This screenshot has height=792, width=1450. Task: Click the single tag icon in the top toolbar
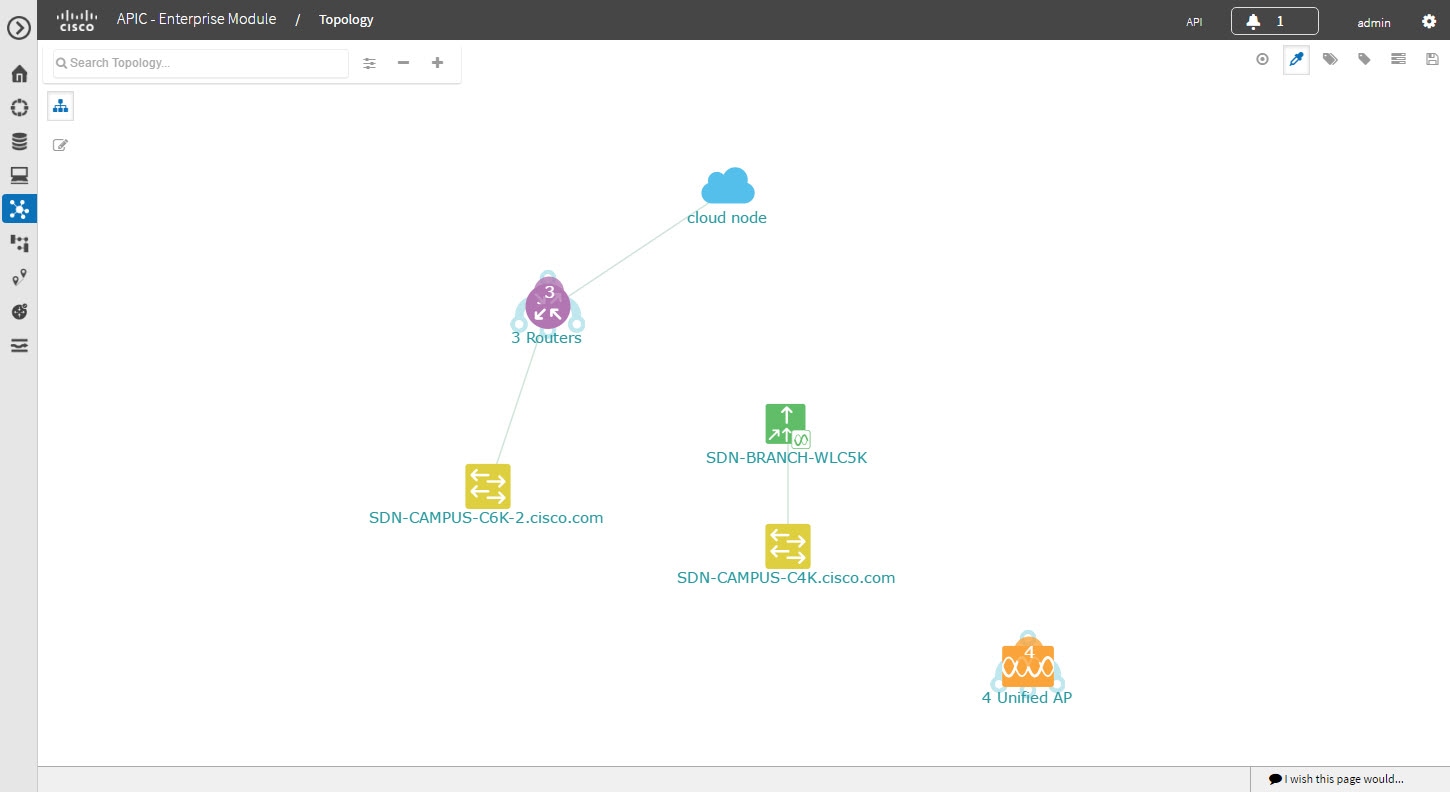[1364, 59]
